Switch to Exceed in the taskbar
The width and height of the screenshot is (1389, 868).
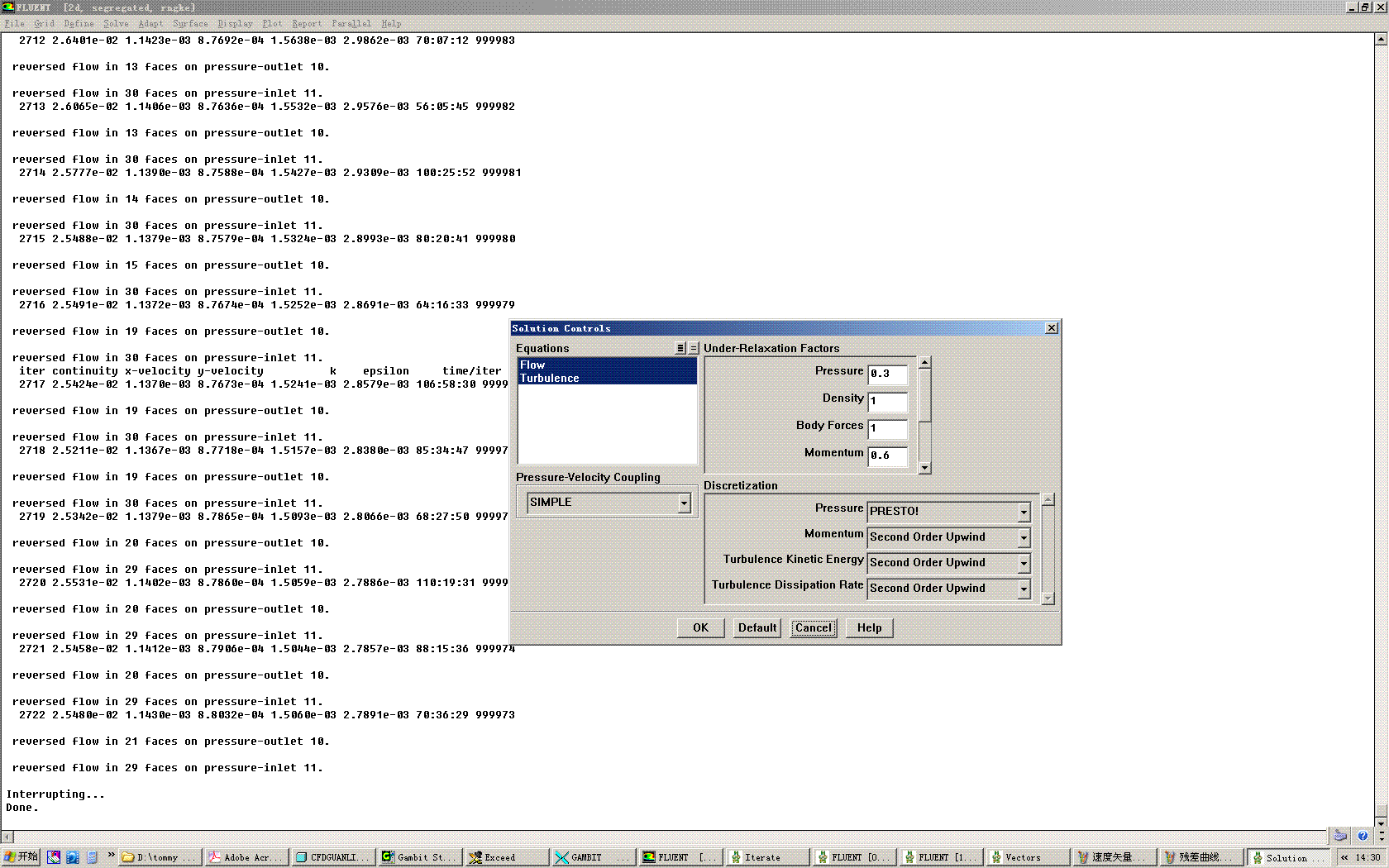tap(506, 857)
